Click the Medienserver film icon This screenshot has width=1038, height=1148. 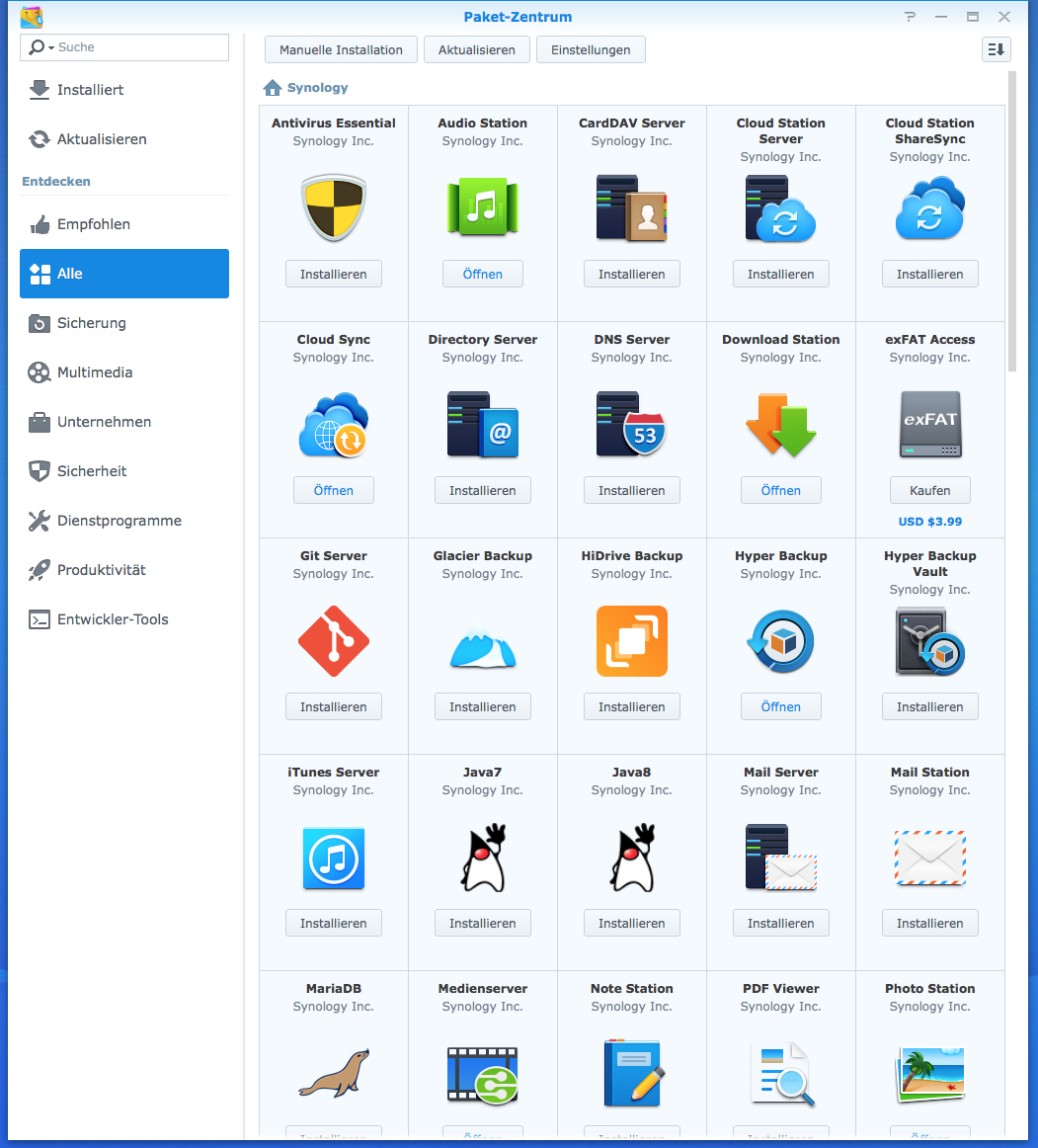pyautogui.click(x=482, y=1075)
